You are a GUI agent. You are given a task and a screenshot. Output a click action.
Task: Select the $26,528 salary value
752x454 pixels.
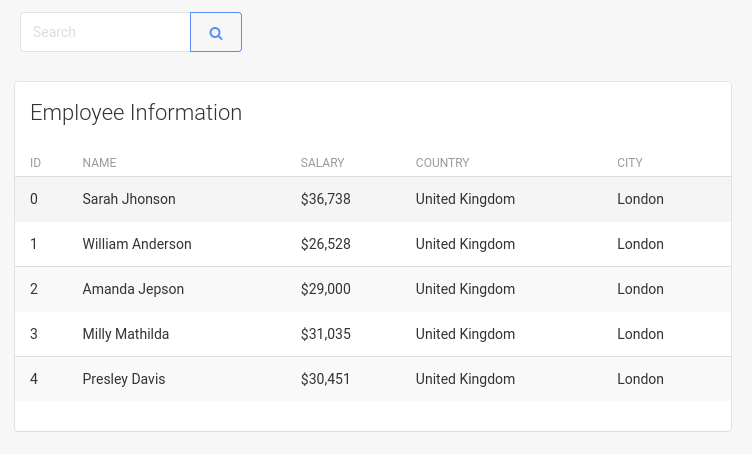(x=326, y=244)
